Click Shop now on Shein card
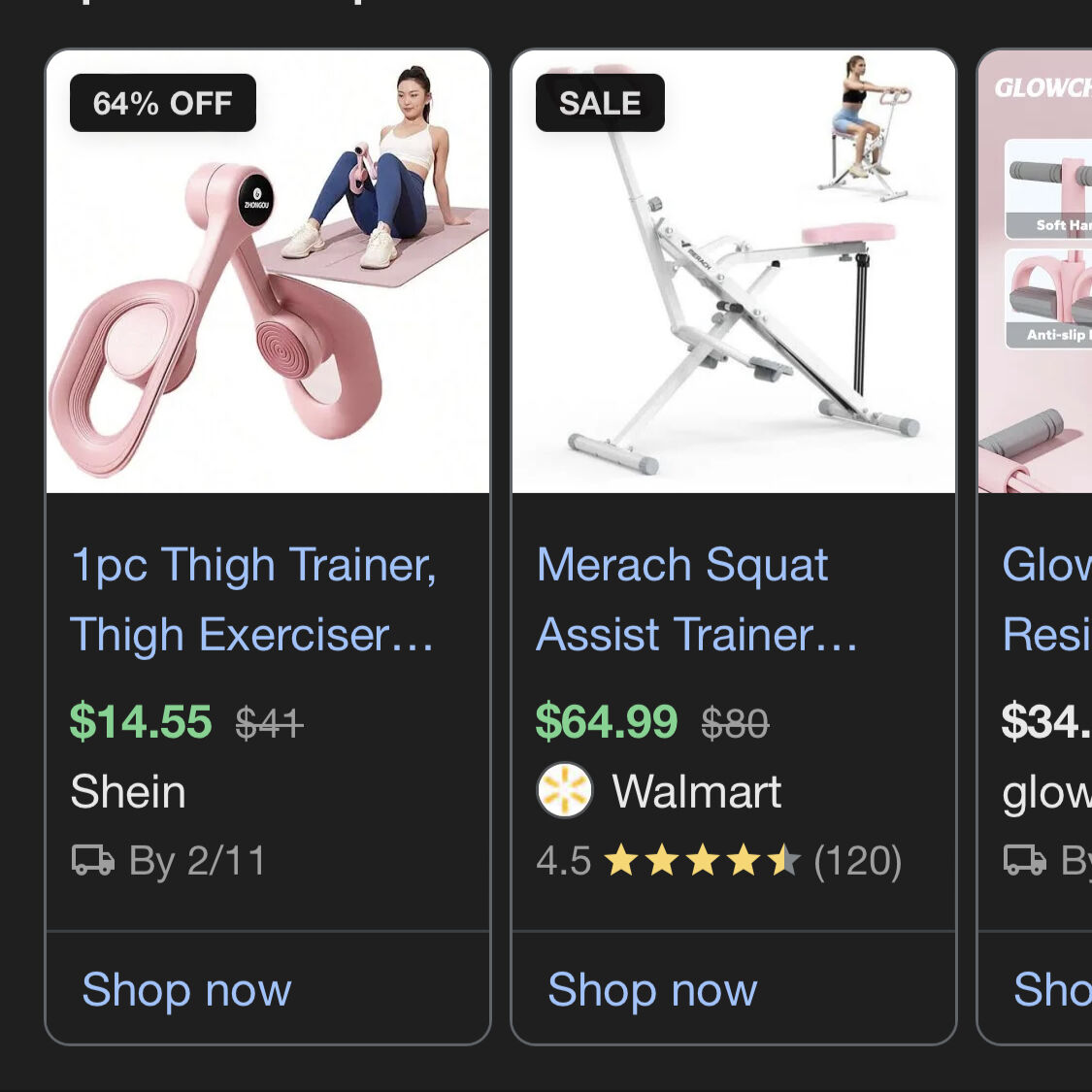 pos(186,989)
